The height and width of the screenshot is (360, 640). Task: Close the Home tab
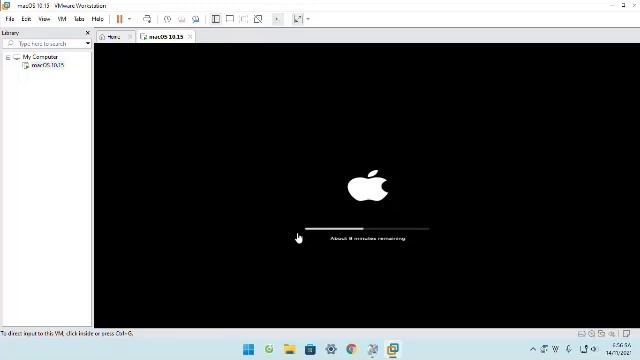(x=130, y=37)
